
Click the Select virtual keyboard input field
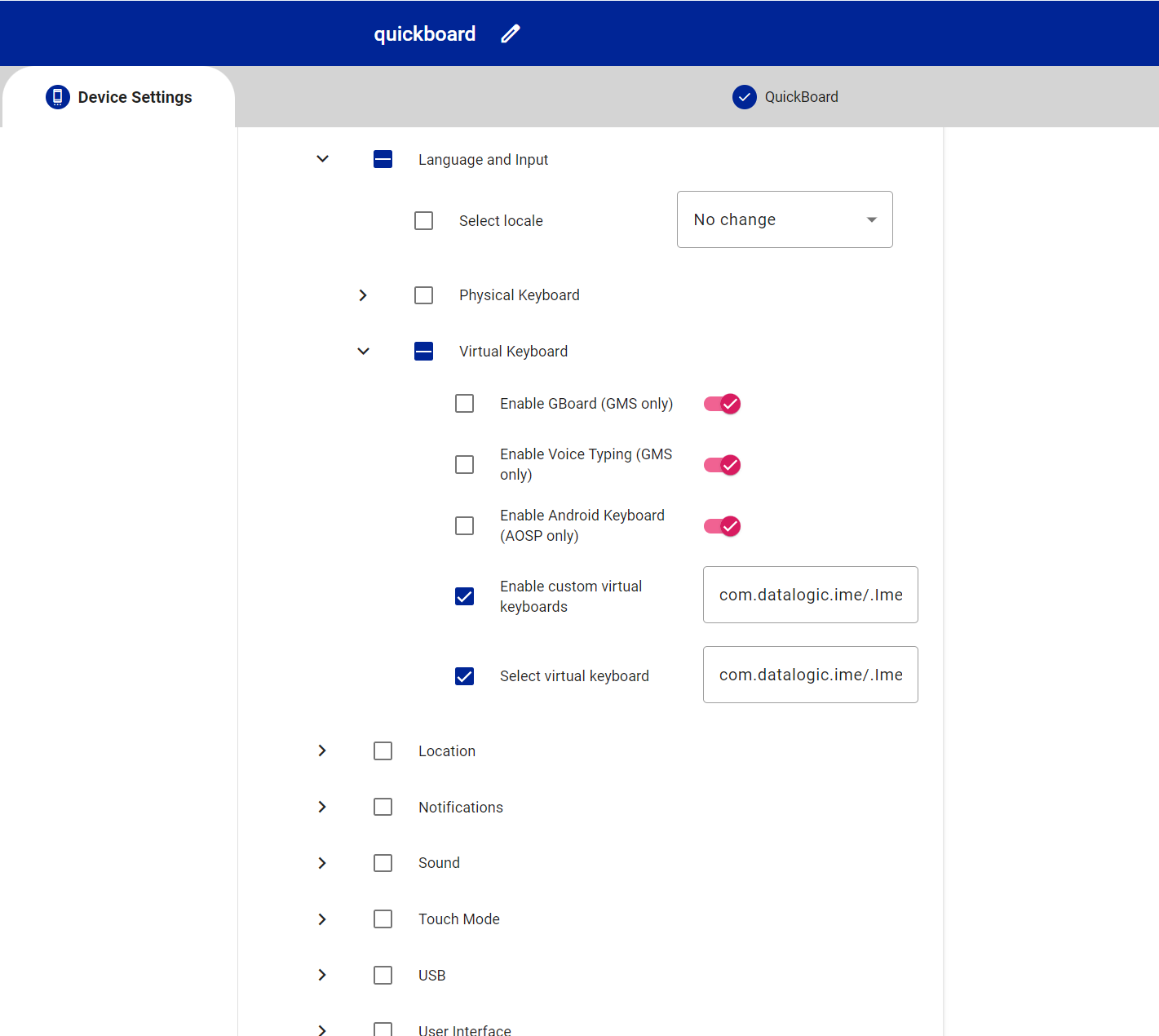click(810, 675)
